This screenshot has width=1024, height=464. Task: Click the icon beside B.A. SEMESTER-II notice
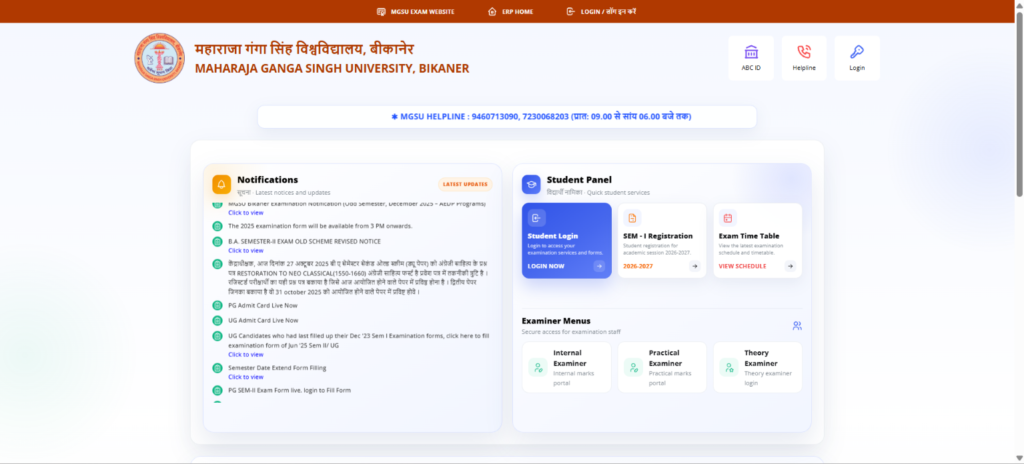click(217, 242)
